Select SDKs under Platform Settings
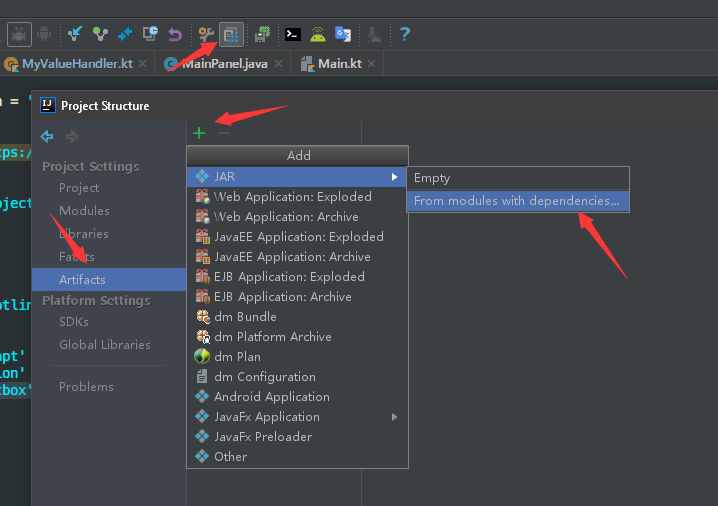The width and height of the screenshot is (718, 506). pos(74,321)
